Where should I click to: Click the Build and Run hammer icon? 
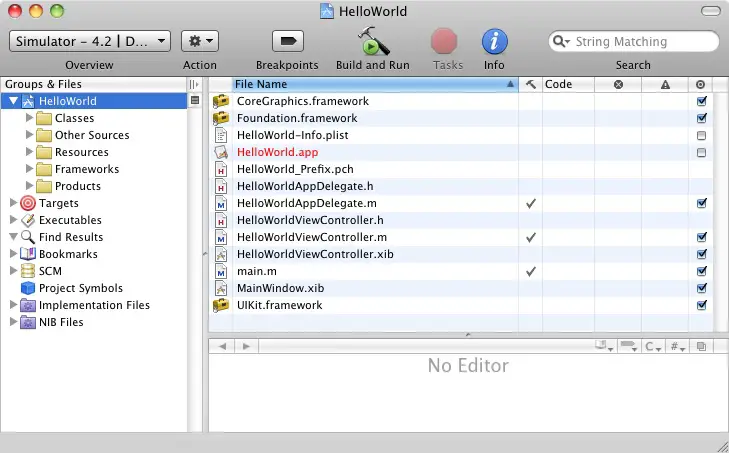[x=372, y=41]
